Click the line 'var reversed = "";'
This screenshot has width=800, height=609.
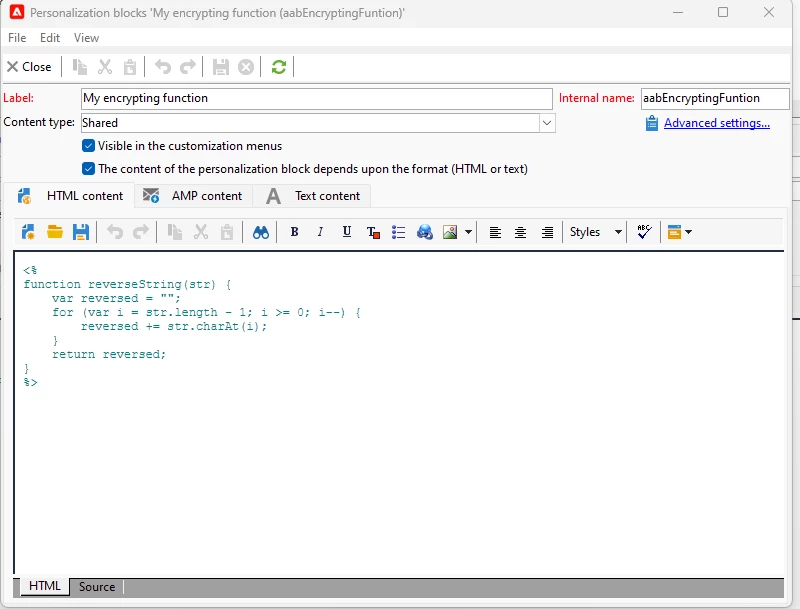coord(116,298)
